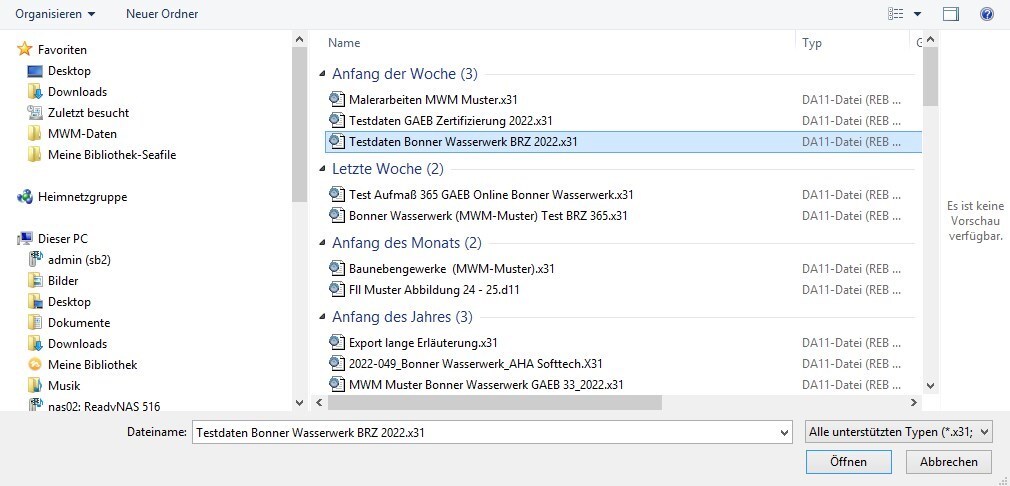Open the MWM-Daten folder icon
1010x486 pixels.
point(35,134)
